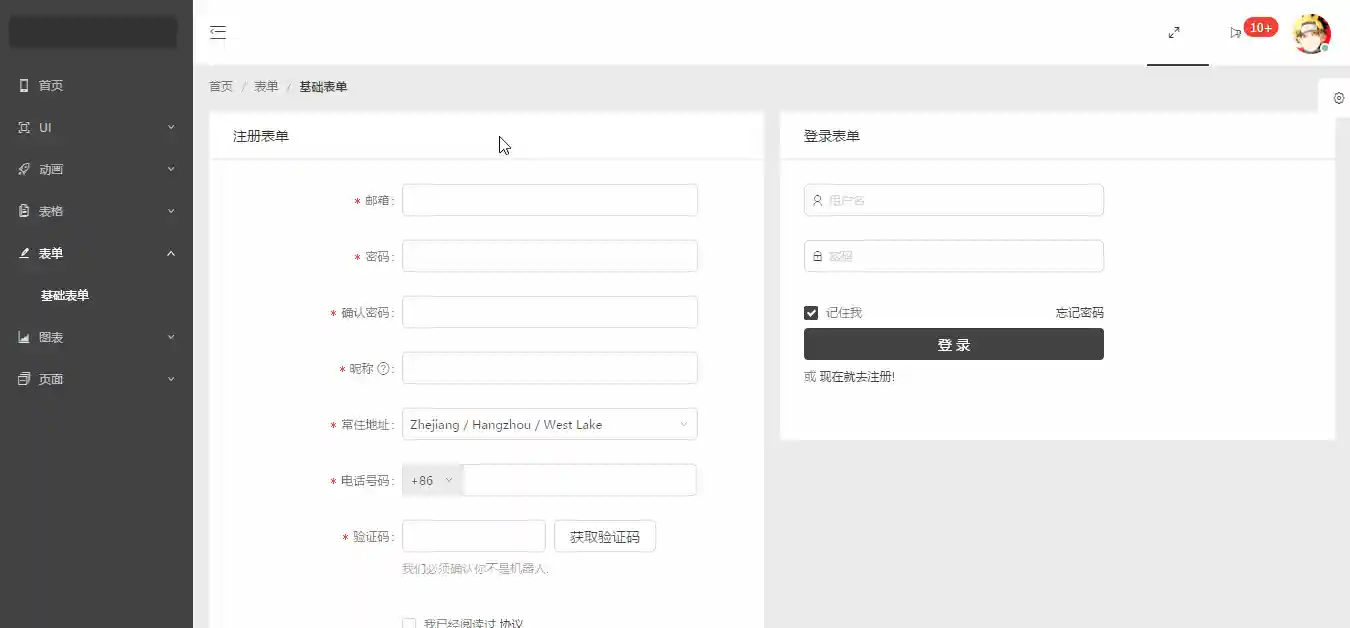Check the 我已经阅读过协议 checkbox
The width and height of the screenshot is (1350, 628).
[x=409, y=624]
